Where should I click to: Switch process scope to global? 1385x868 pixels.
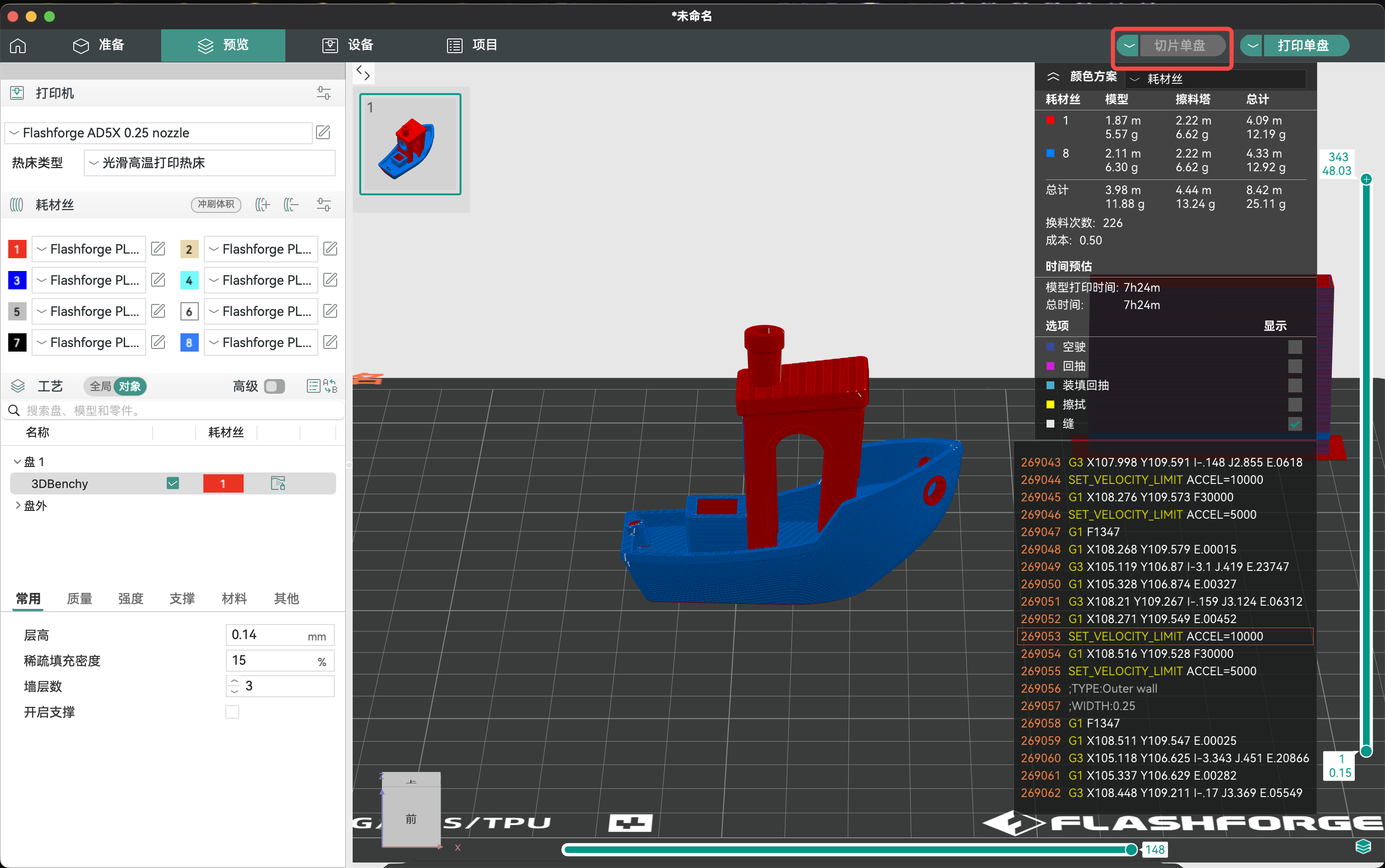[x=100, y=386]
